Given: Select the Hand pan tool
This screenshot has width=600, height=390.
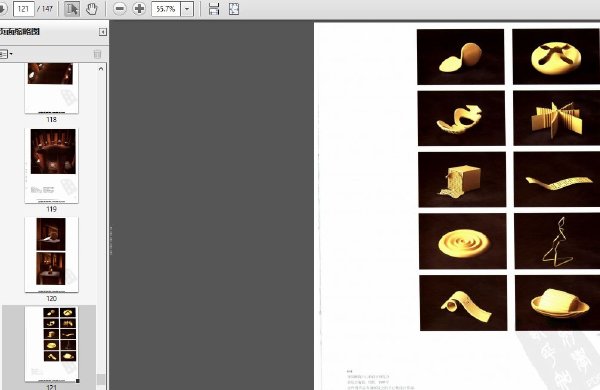Looking at the screenshot, I should click(91, 9).
